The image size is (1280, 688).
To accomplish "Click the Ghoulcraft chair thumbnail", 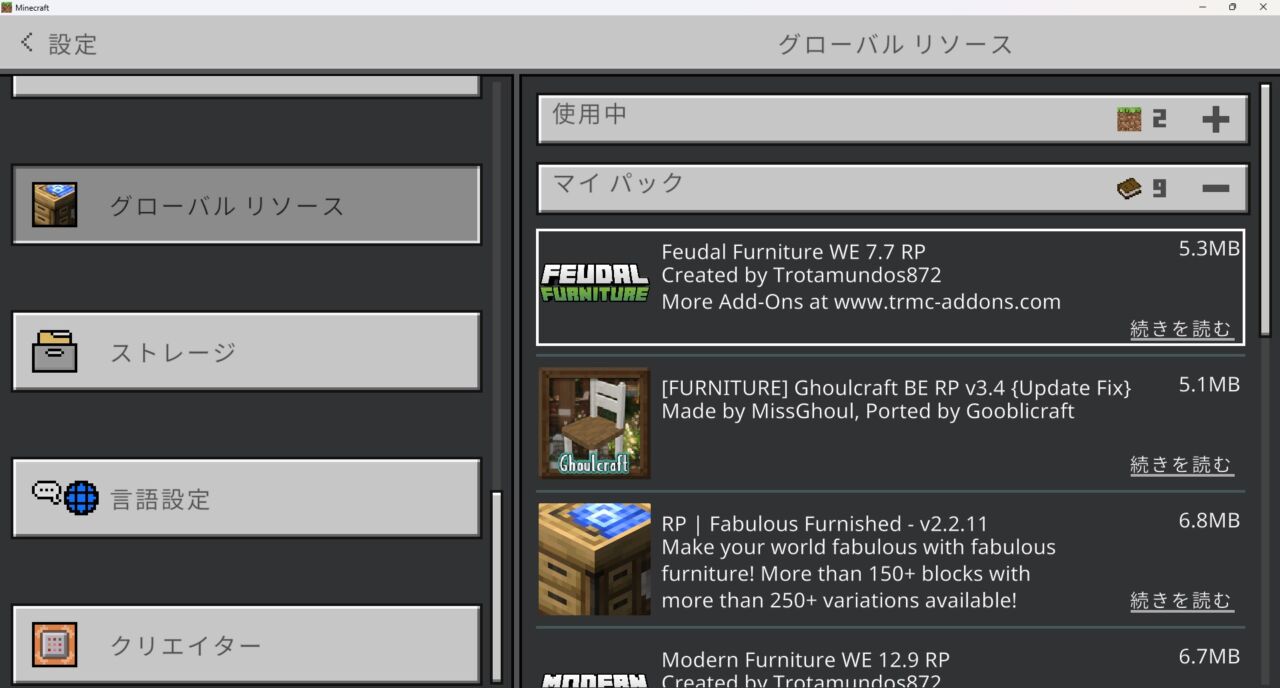I will click(594, 422).
